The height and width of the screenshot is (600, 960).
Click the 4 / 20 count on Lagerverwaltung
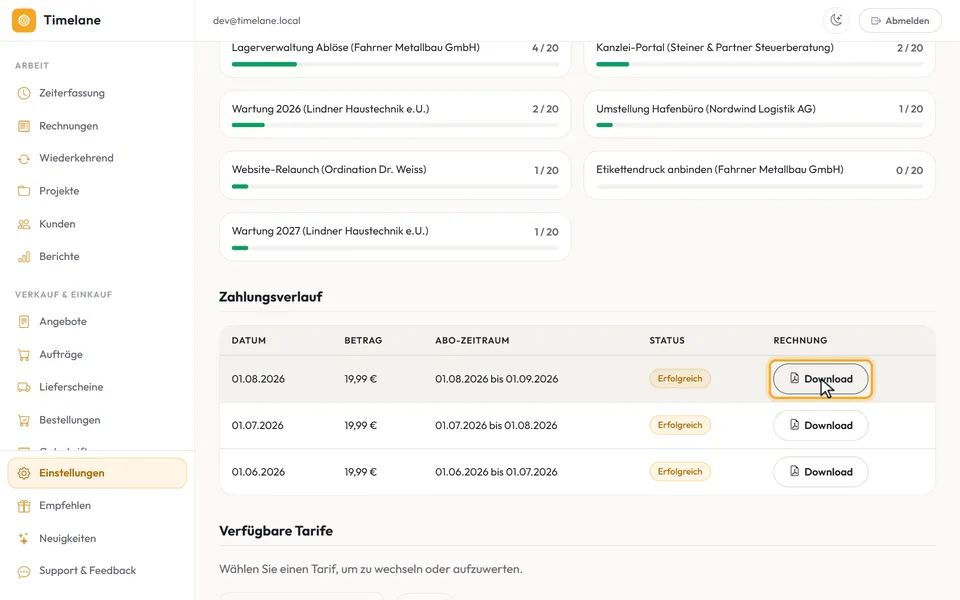tap(545, 48)
